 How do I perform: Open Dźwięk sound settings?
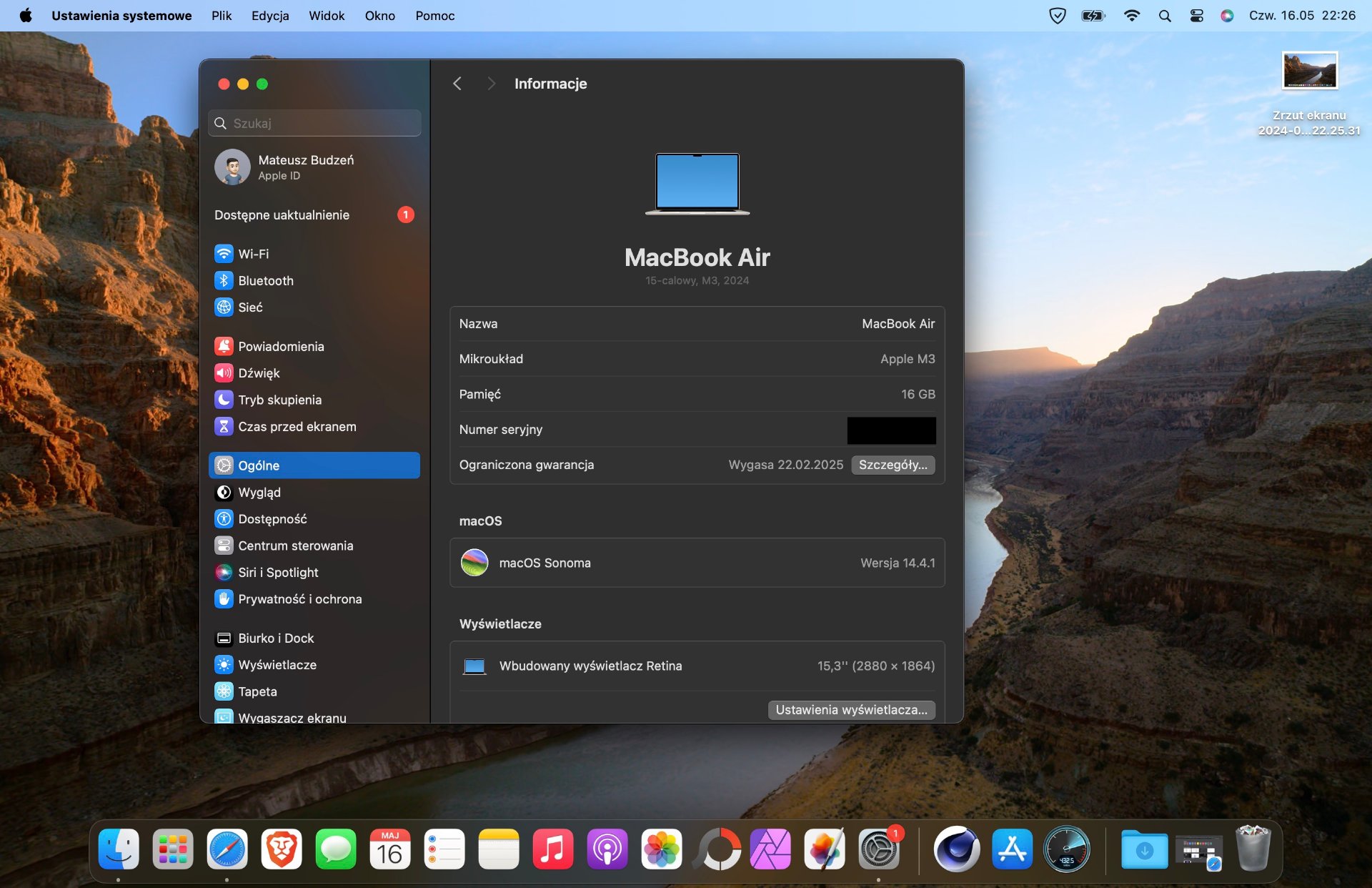coord(314,373)
